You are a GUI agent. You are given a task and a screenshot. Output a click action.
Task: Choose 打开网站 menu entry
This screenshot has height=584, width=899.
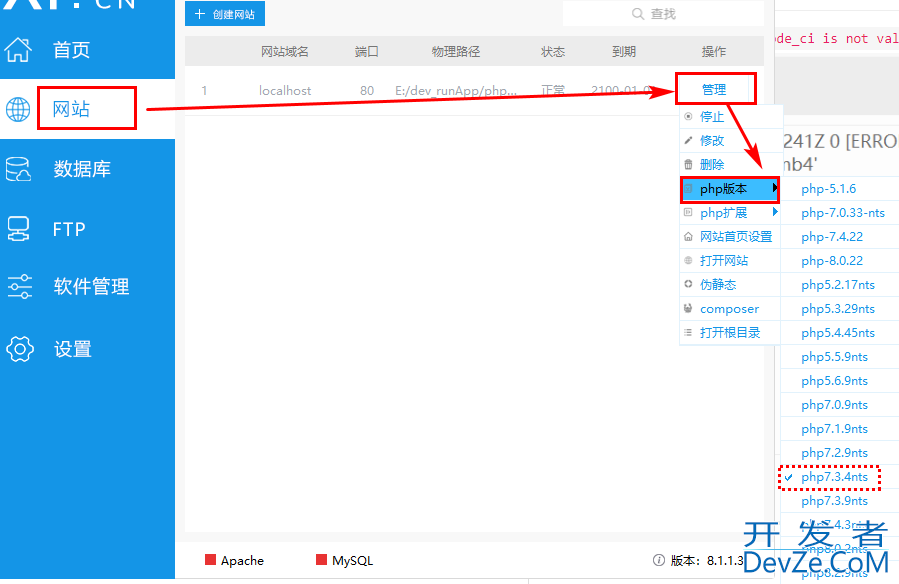tap(730, 260)
